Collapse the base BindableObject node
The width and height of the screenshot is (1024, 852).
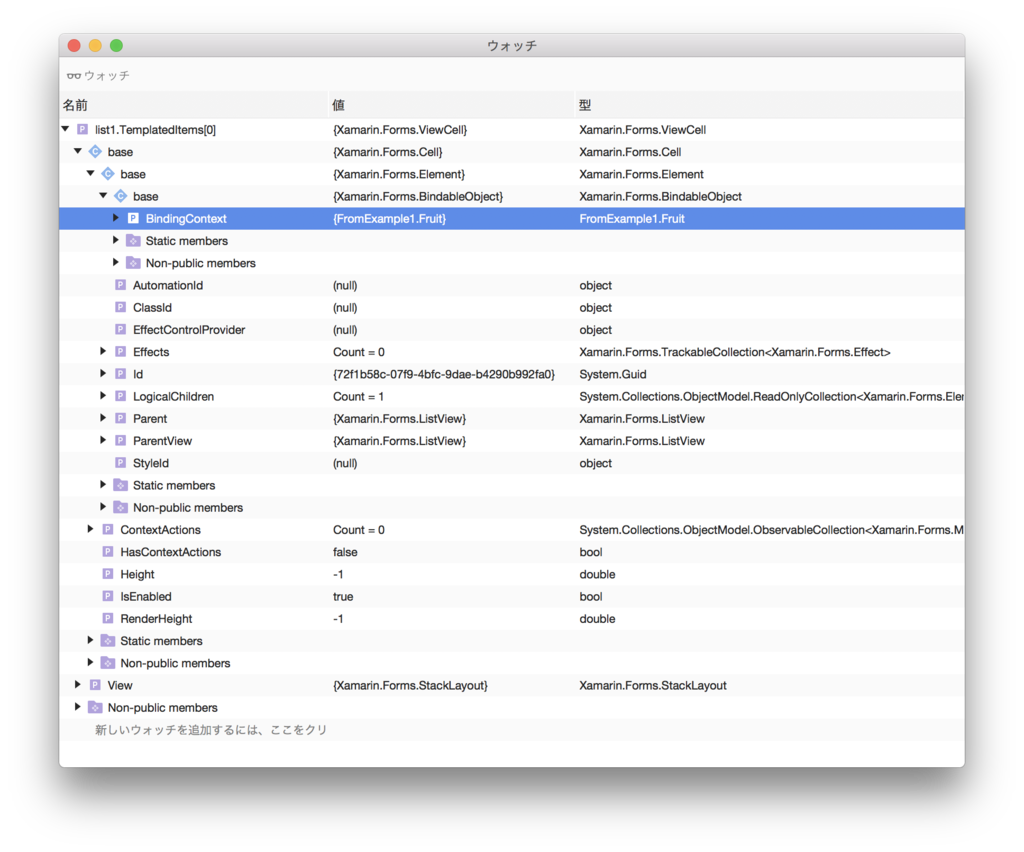pyautogui.click(x=103, y=196)
